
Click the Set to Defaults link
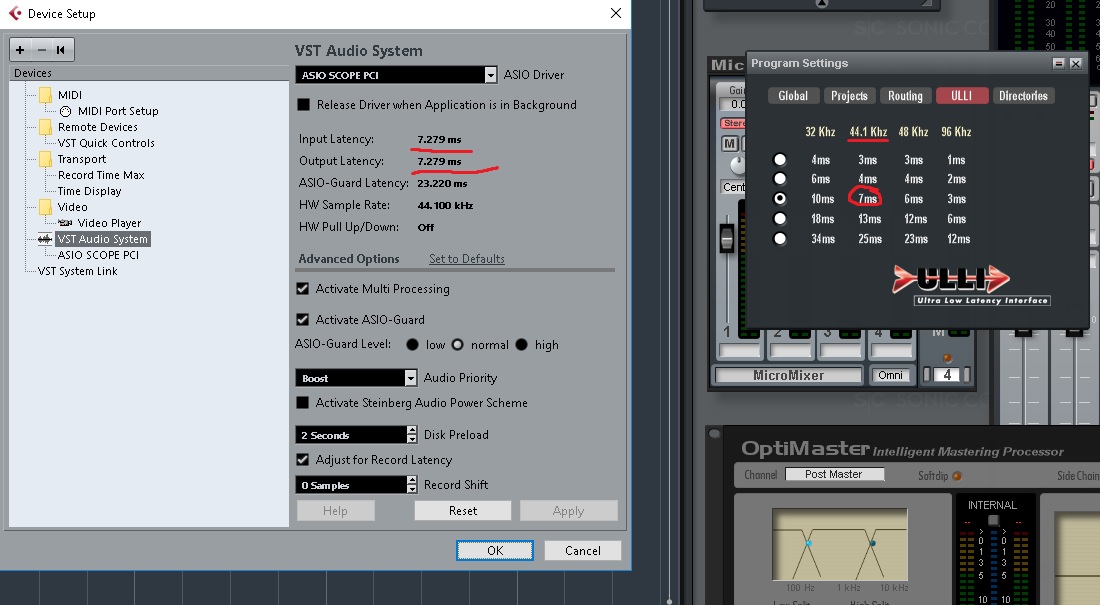pyautogui.click(x=467, y=259)
